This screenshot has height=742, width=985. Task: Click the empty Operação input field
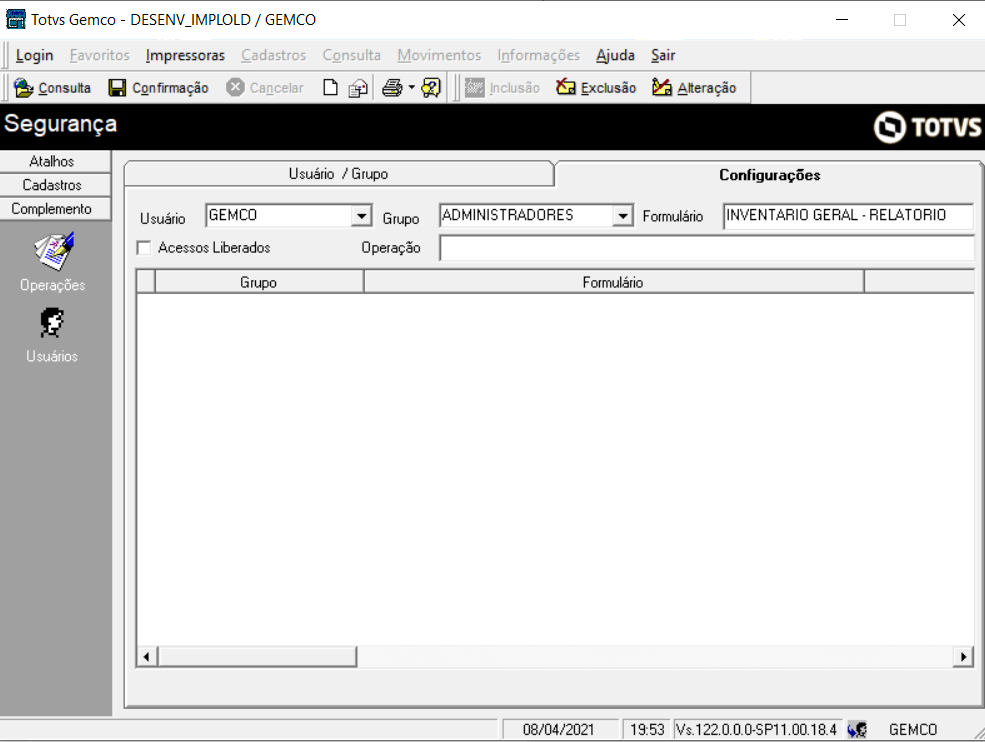click(x=707, y=248)
